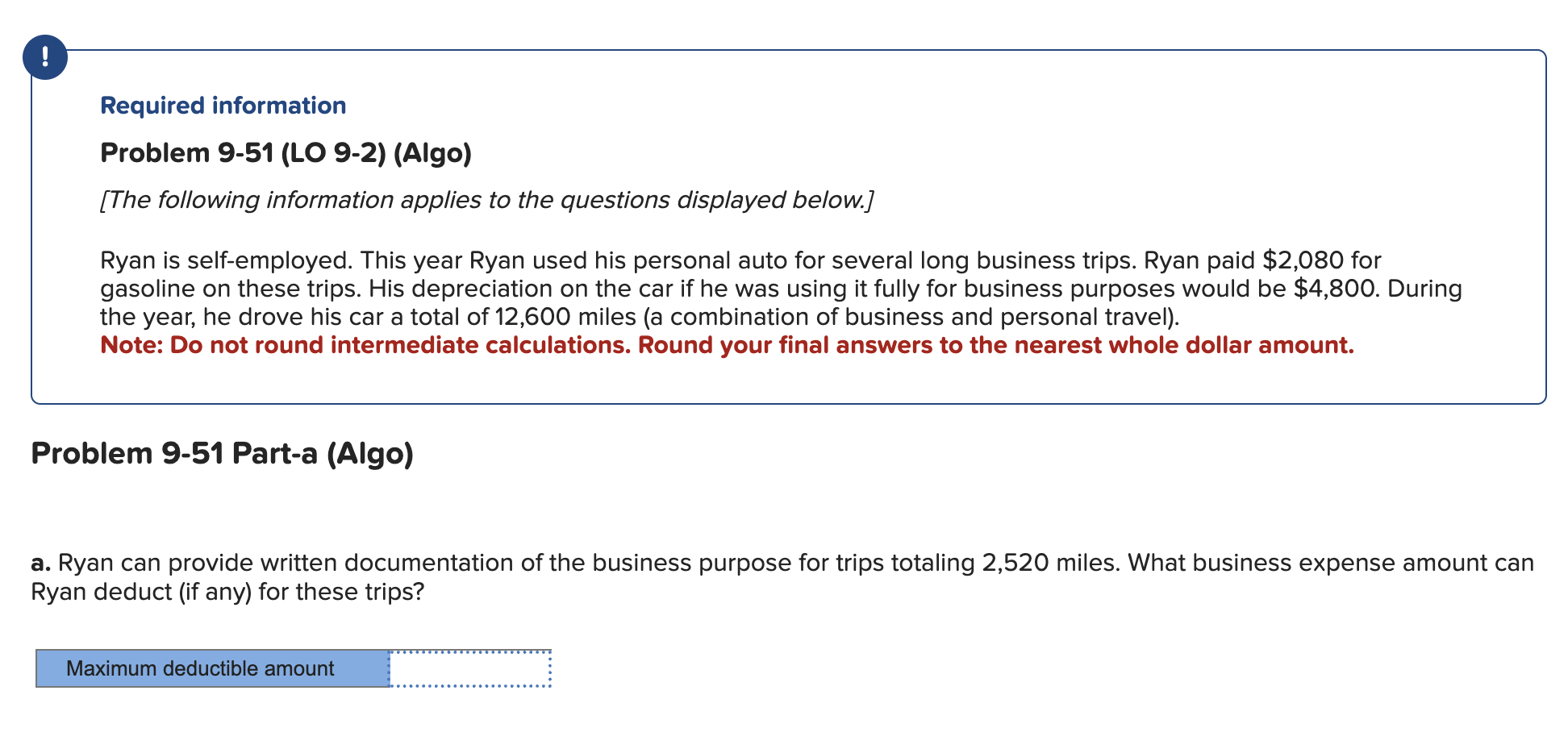This screenshot has width=1568, height=753.
Task: Click the italicized applies-to-questions note
Action: pos(486,200)
